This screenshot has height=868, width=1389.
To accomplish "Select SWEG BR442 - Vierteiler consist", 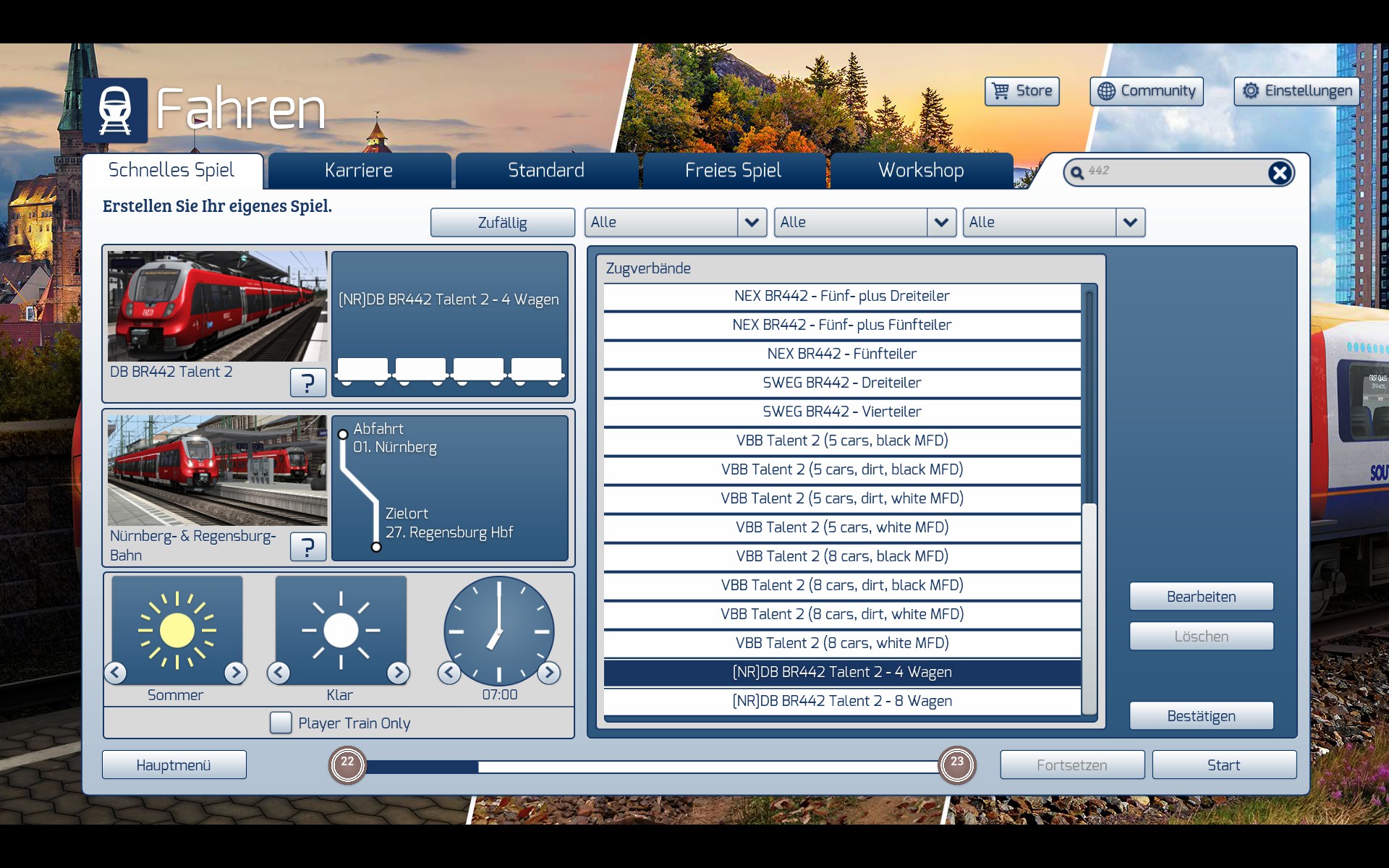I will pyautogui.click(x=841, y=412).
